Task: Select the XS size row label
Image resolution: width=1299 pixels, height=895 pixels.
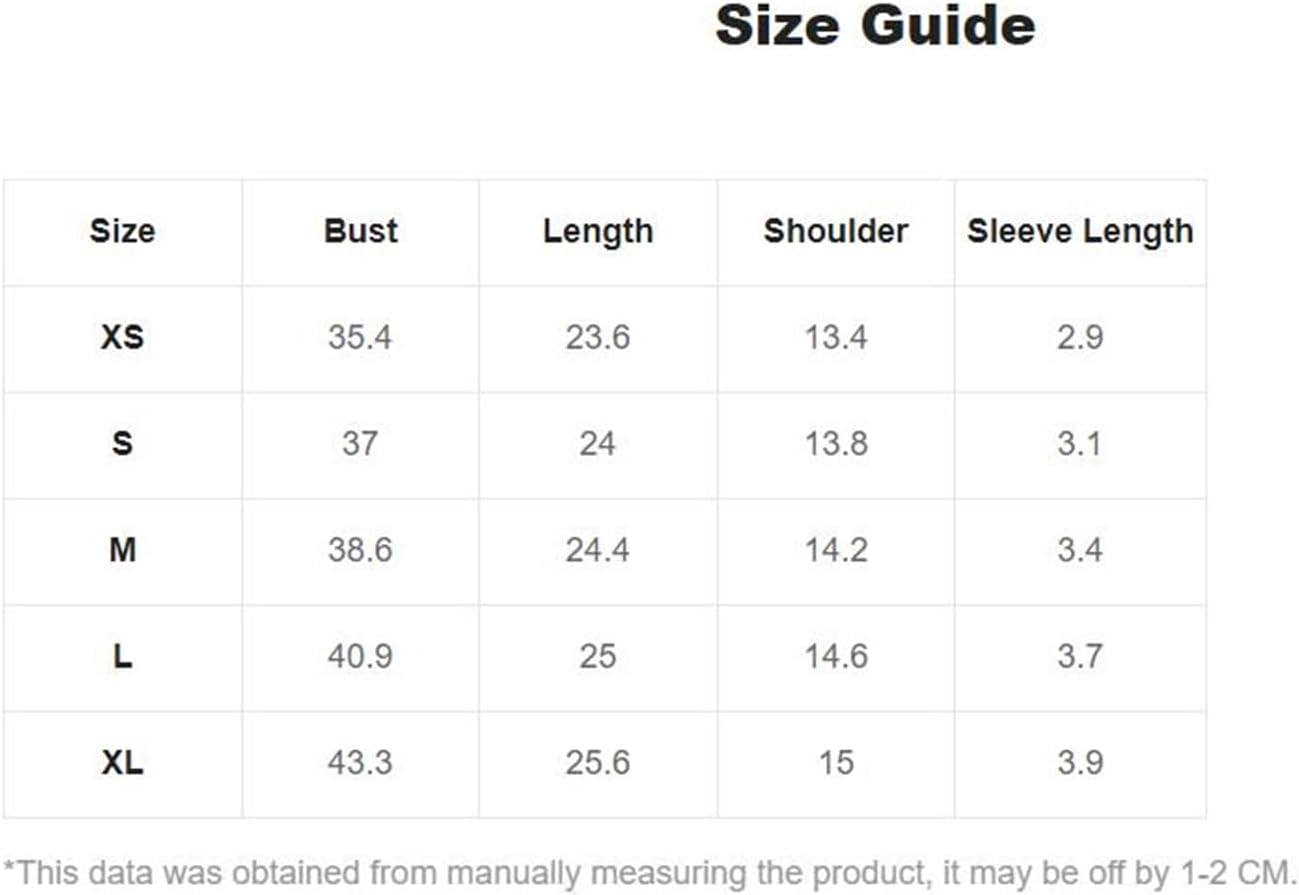Action: [x=122, y=337]
